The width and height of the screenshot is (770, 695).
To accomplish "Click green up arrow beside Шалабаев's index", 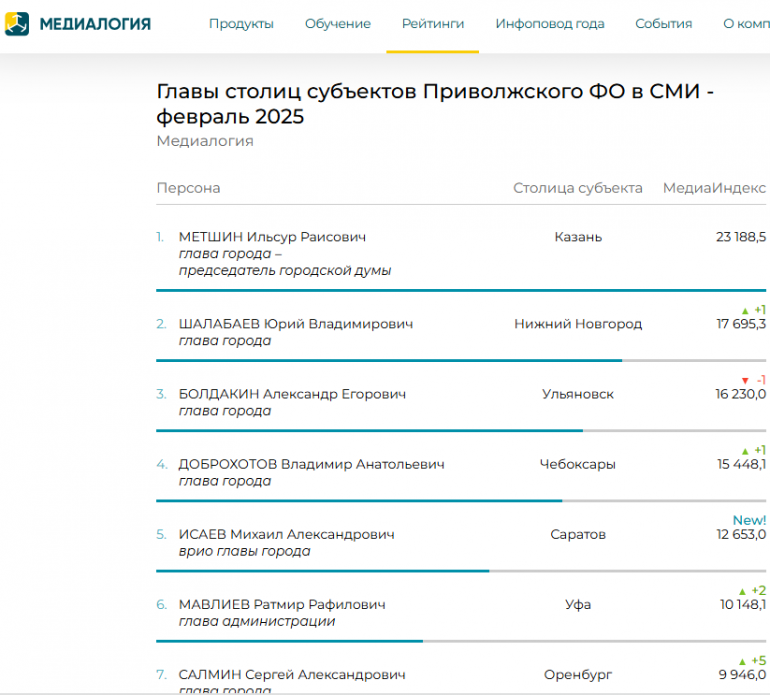I will tap(745, 310).
